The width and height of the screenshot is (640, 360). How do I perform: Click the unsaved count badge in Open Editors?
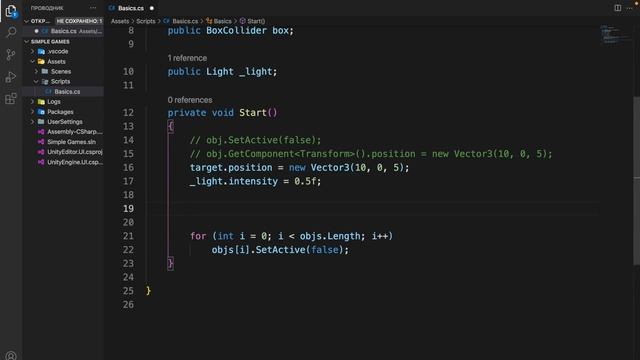(79, 21)
